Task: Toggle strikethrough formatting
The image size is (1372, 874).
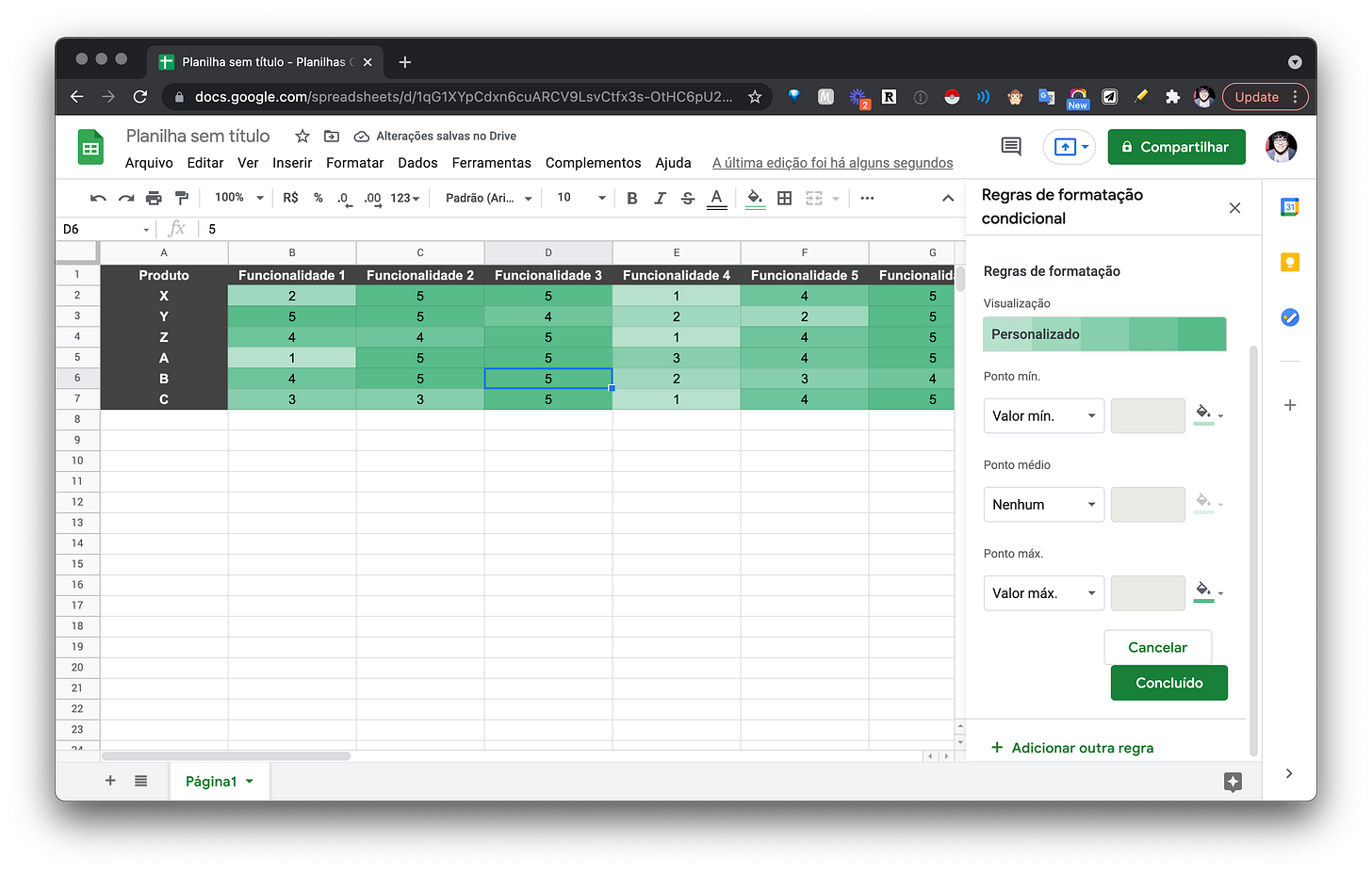Action: coord(688,198)
